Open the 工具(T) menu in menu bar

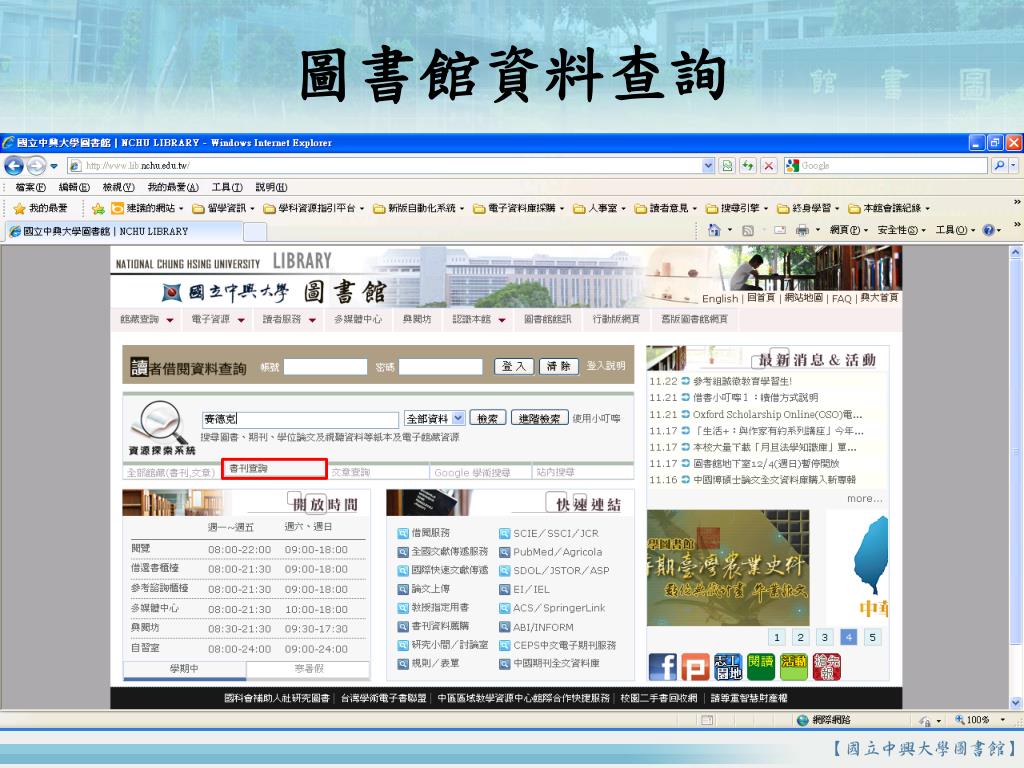(x=227, y=187)
